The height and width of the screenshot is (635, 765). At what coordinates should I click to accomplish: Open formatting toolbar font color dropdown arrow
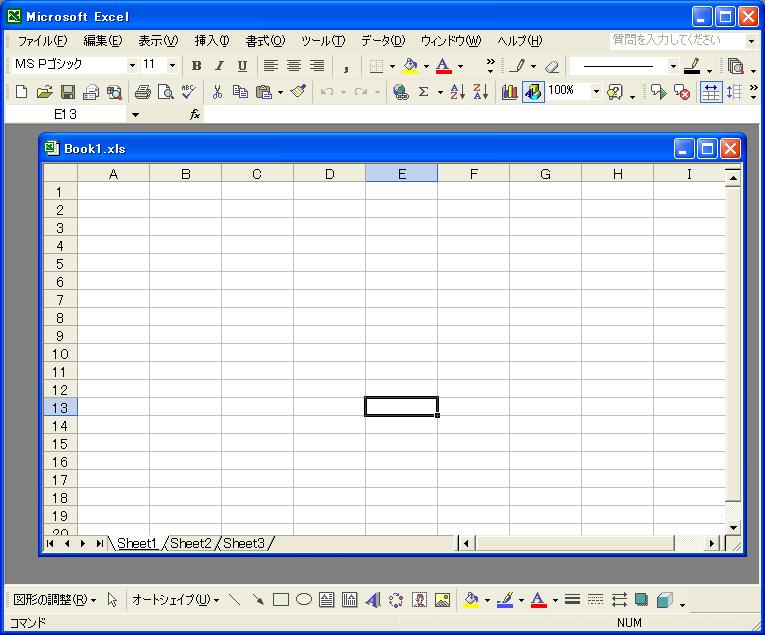[x=460, y=66]
